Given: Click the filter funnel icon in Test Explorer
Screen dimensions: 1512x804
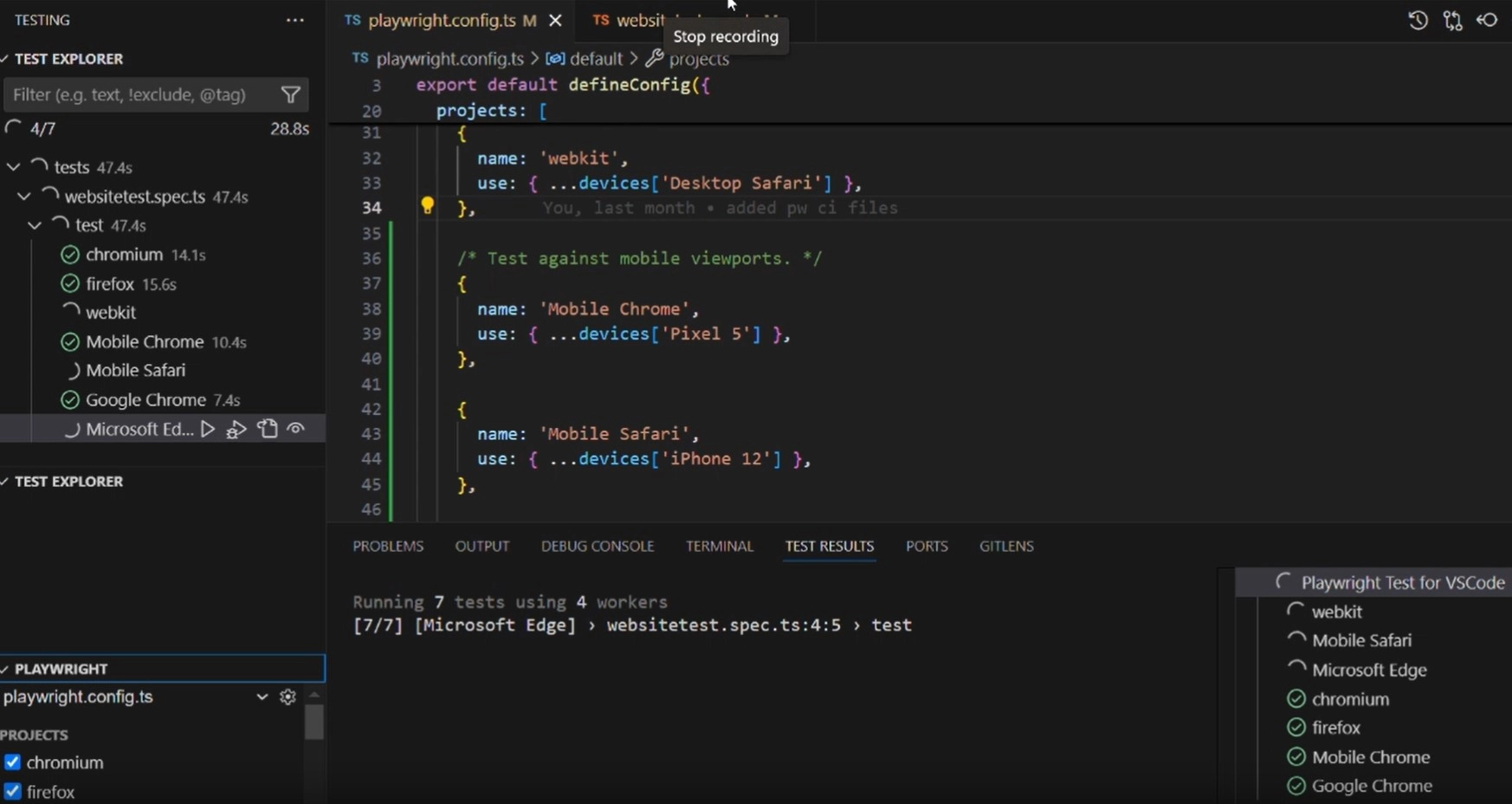Looking at the screenshot, I should (x=291, y=95).
